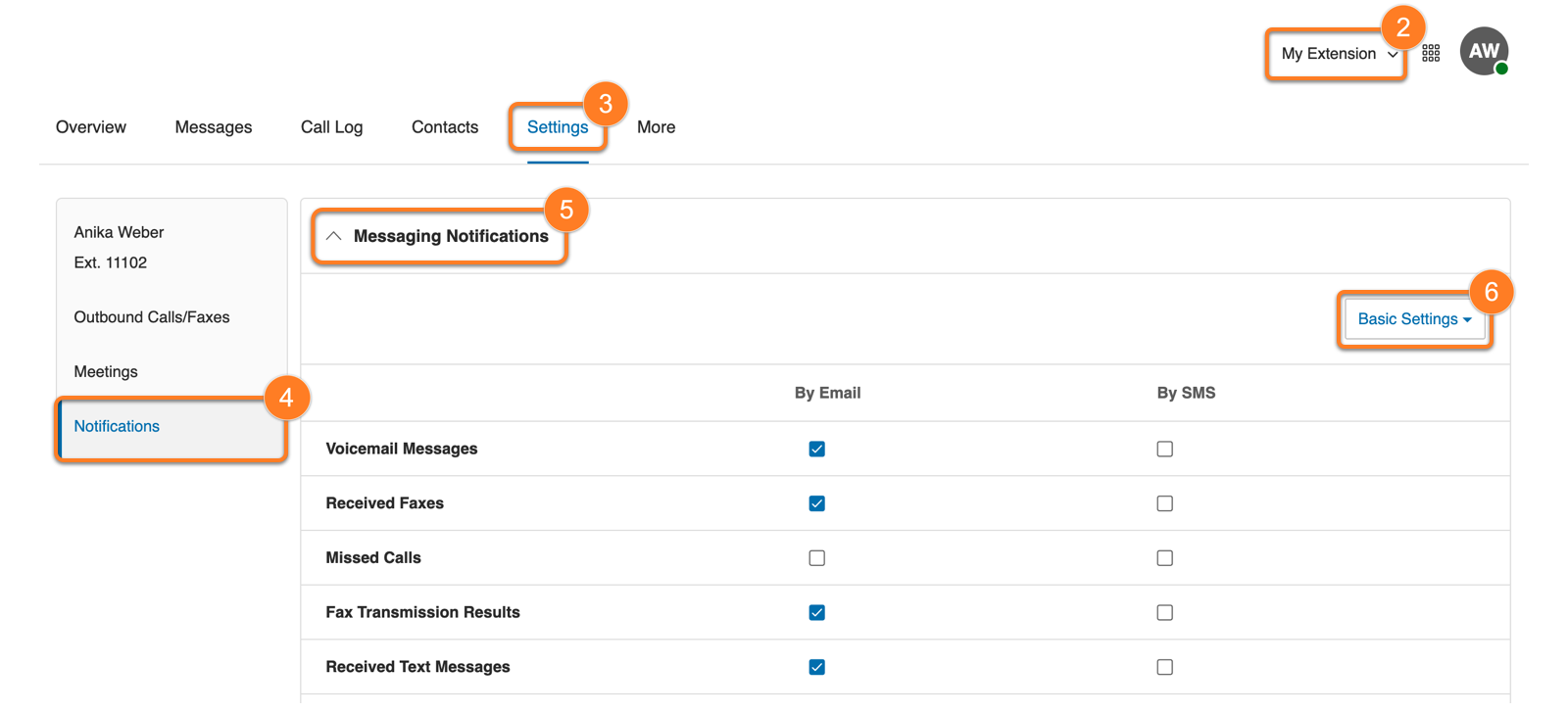Open Meetings in the sidebar
Image resolution: width=1568 pixels, height=713 pixels.
coord(106,372)
